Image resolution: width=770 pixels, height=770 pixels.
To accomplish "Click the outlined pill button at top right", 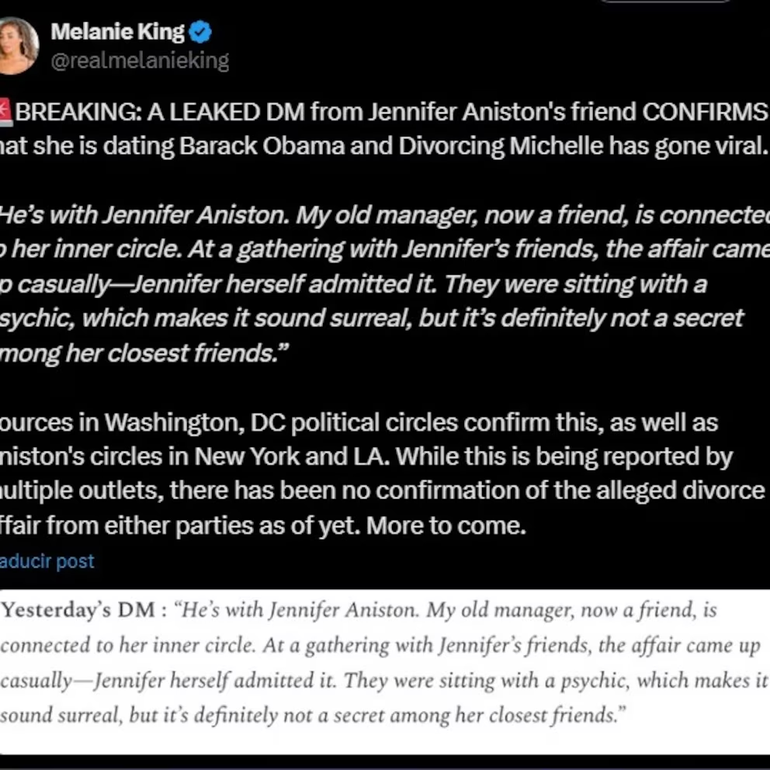I will (664, 2).
